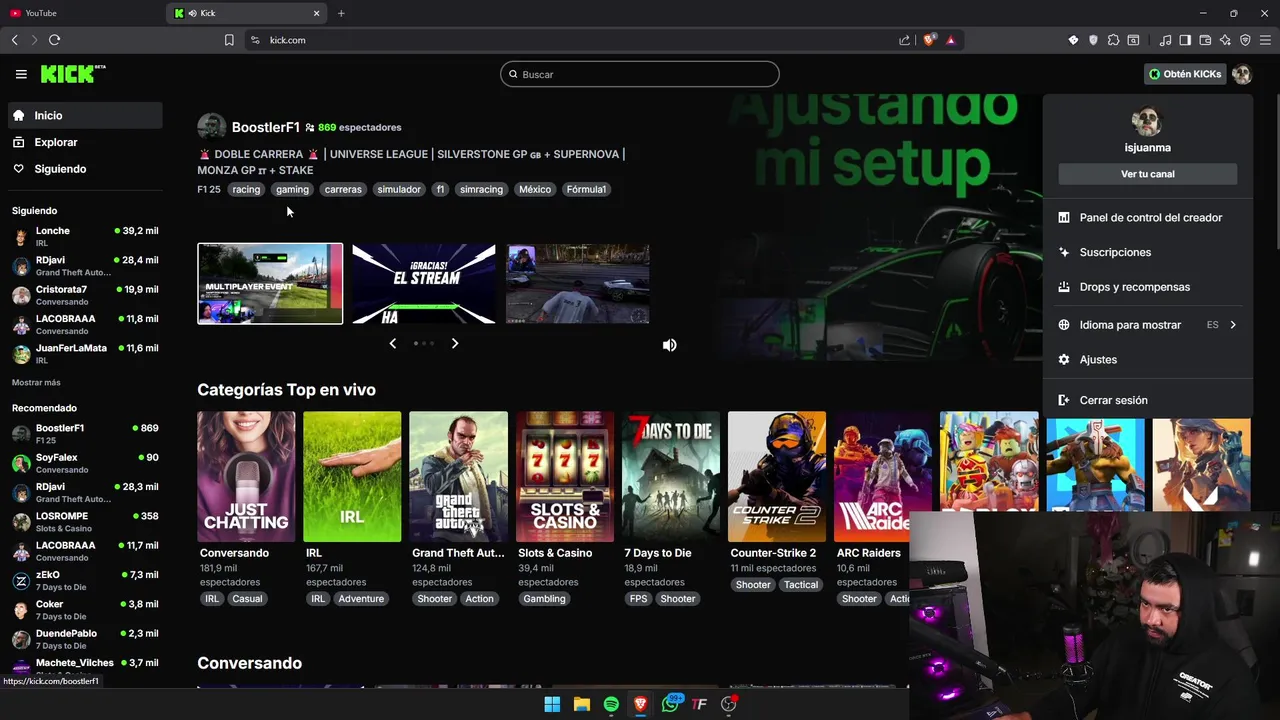Mute the featured stream volume icon
The height and width of the screenshot is (720, 1280).
(670, 345)
